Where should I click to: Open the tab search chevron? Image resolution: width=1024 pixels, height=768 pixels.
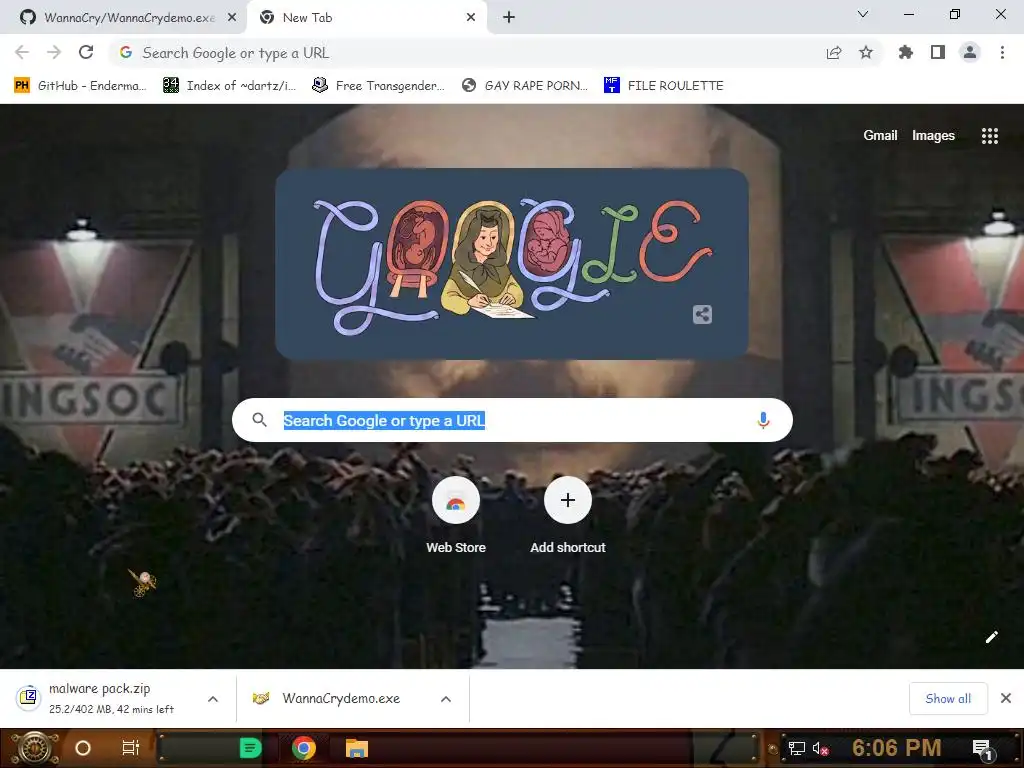863,14
